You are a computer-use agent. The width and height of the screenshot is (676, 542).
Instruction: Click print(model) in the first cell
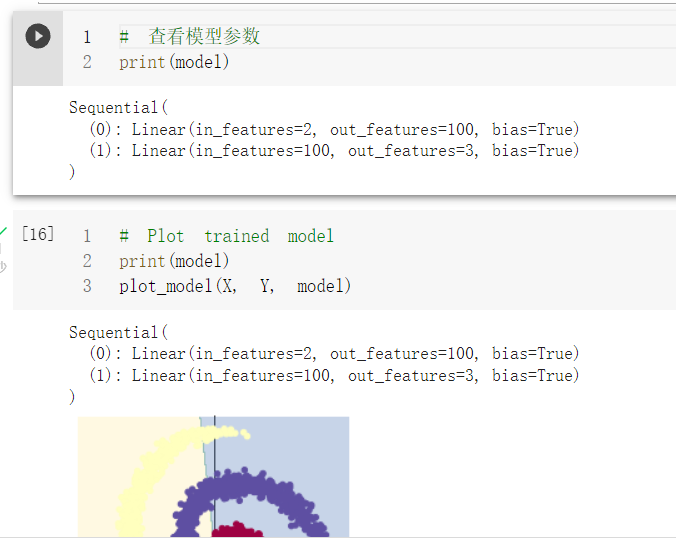174,62
